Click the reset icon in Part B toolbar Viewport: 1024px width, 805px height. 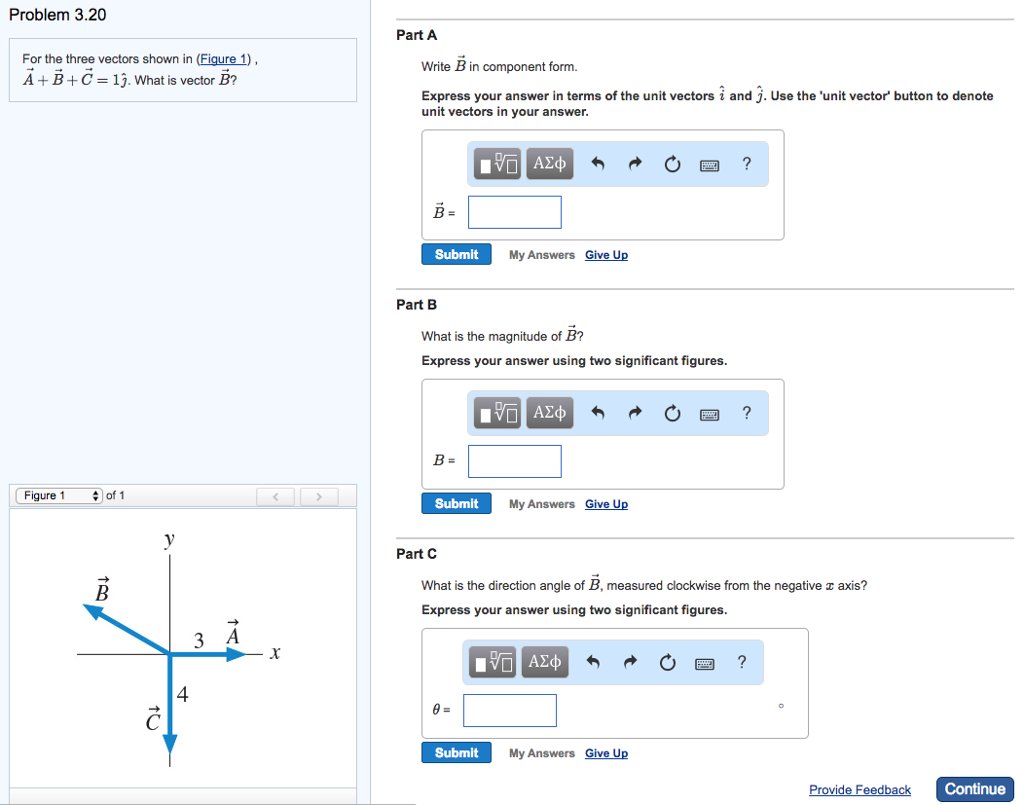[x=671, y=412]
